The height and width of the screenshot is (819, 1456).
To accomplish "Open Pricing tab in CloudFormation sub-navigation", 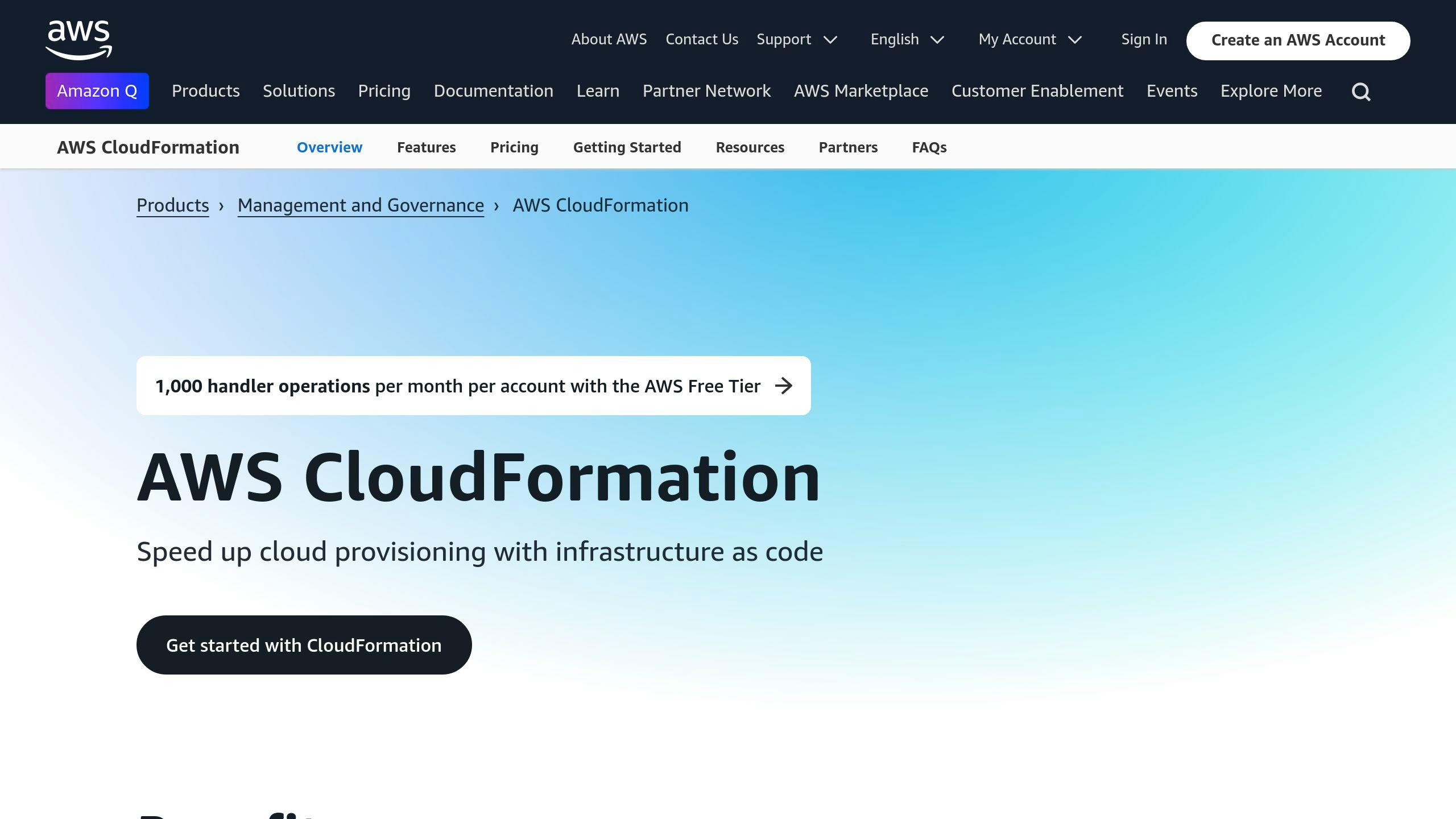I will tap(514, 147).
